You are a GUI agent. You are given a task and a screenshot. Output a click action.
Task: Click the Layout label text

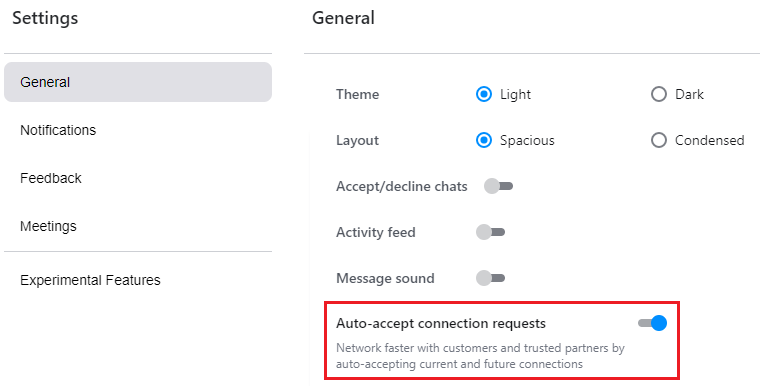click(357, 140)
